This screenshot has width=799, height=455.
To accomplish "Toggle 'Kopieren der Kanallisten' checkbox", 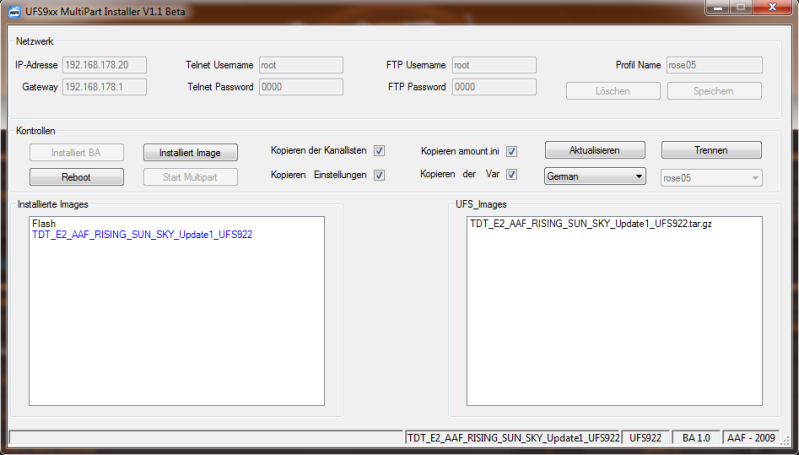I will [379, 151].
